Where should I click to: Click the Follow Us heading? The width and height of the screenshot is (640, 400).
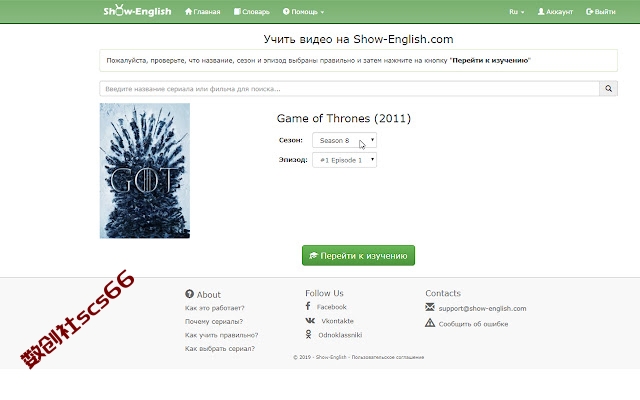click(324, 293)
